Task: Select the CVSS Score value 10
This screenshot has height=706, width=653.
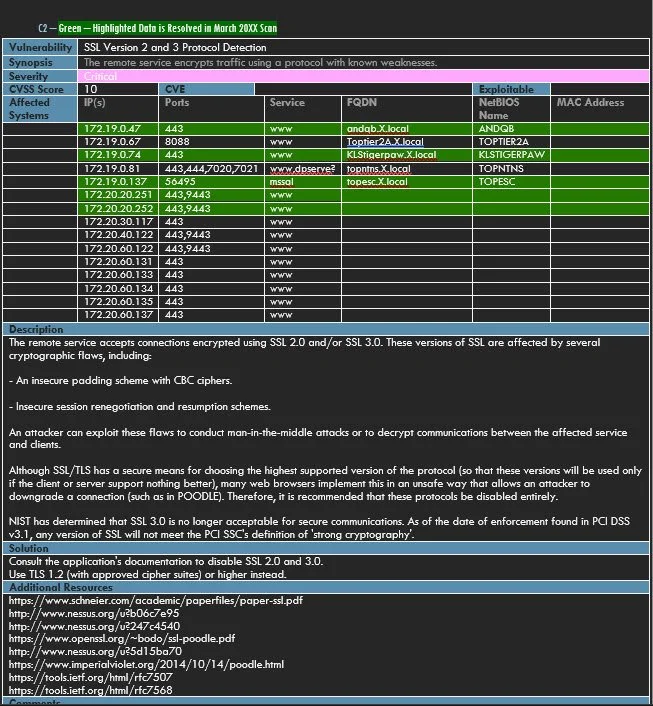Action: 118,89
